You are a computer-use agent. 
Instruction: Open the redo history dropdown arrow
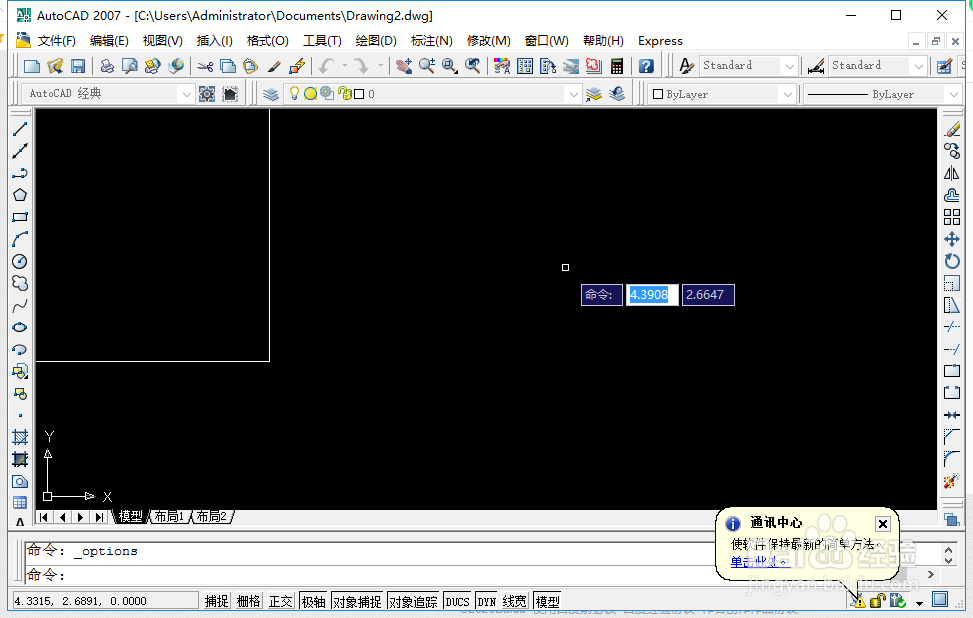coord(380,65)
